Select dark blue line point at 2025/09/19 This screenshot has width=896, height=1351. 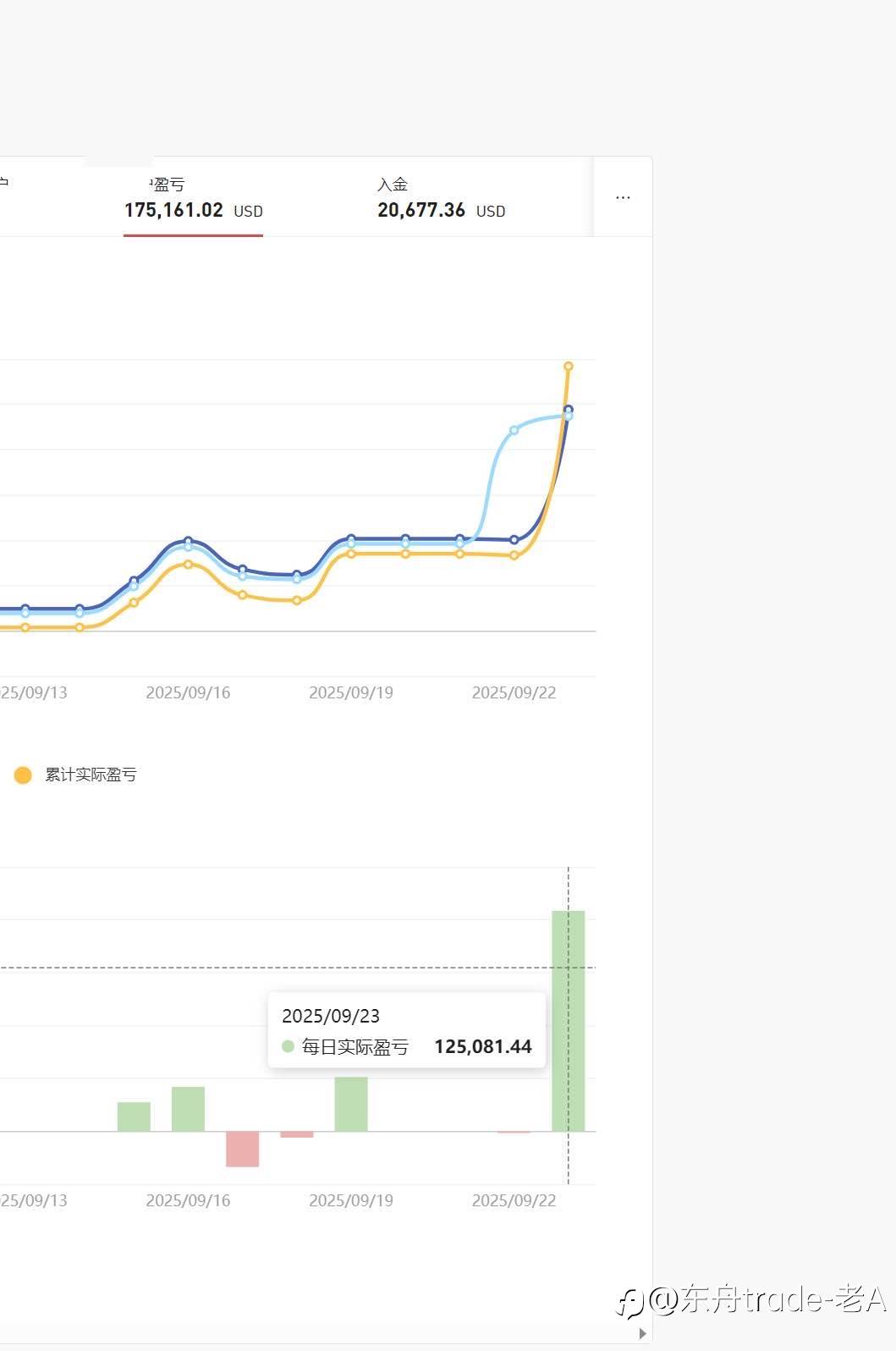tap(351, 538)
